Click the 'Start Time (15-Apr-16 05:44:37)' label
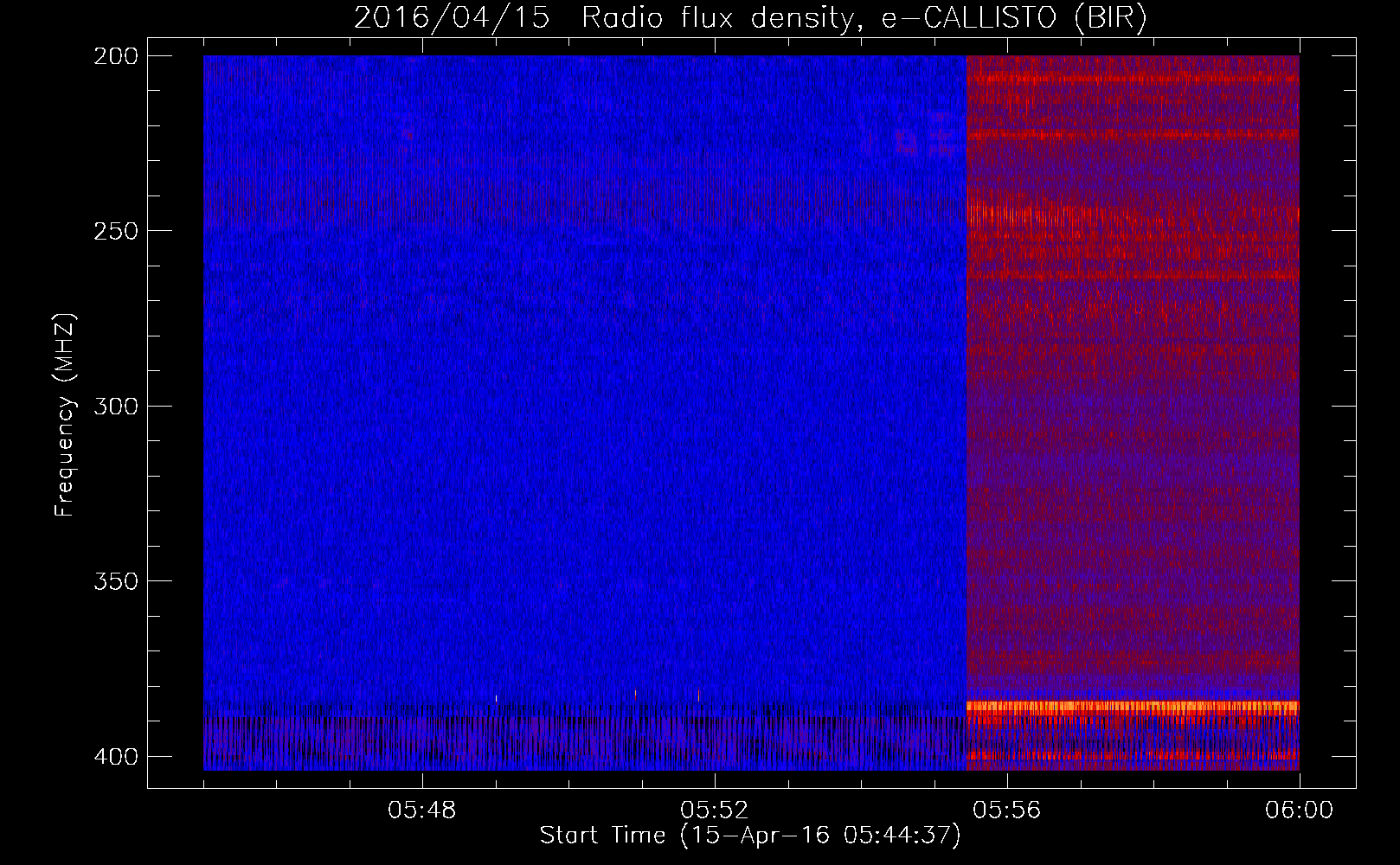The width and height of the screenshot is (1400, 865). click(750, 836)
